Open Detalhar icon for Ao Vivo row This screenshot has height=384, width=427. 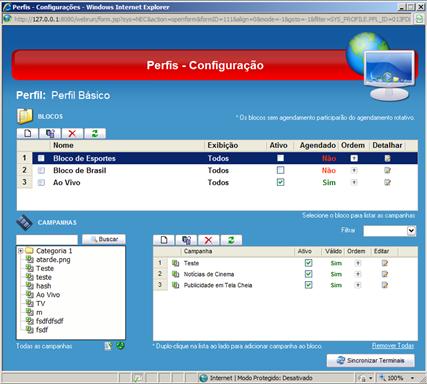coord(387,182)
